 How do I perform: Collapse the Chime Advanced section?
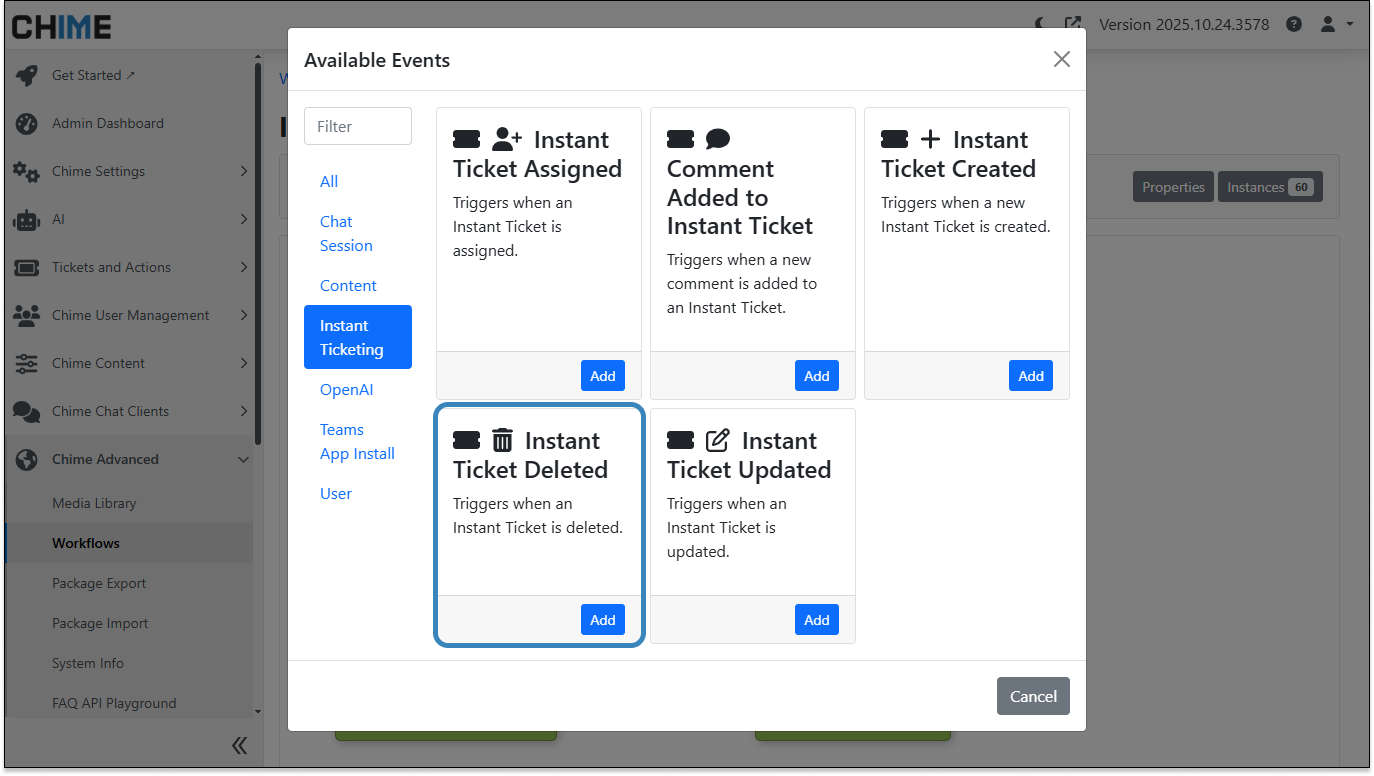coord(243,459)
